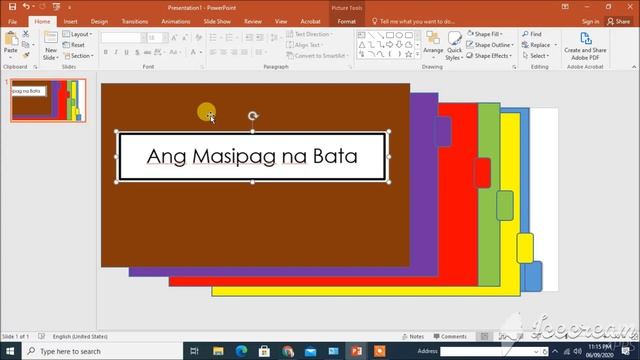Click the PowerPoint taskbar icon
Viewport: 640px width, 360px height.
(x=356, y=351)
